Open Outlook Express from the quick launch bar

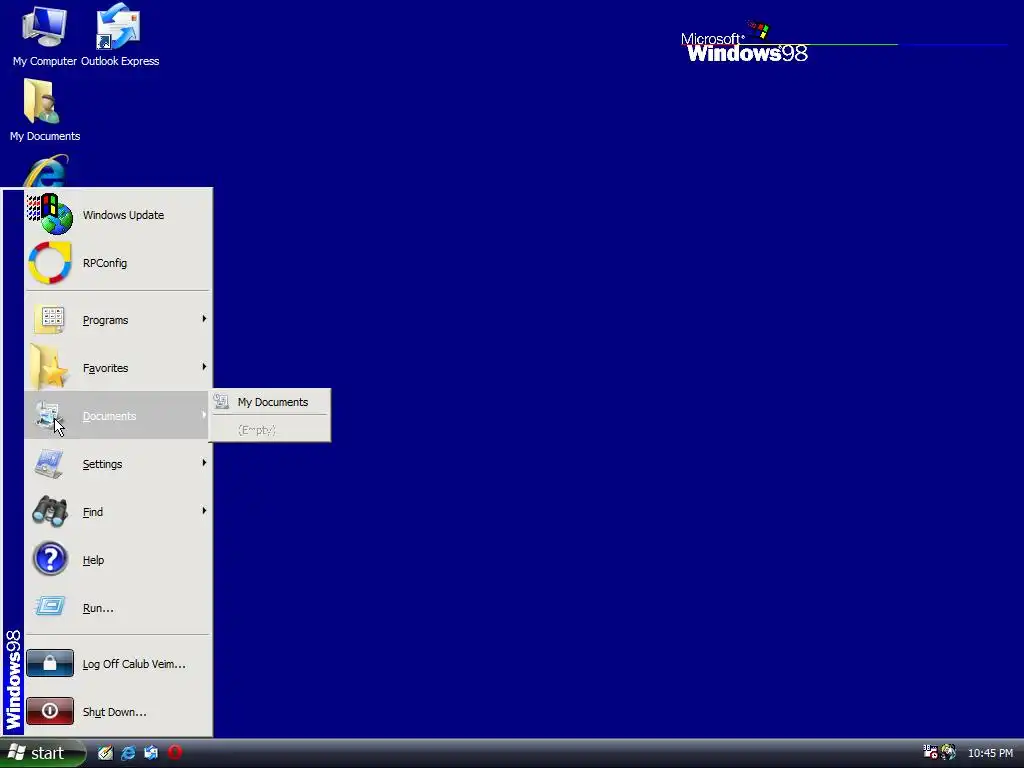(151, 753)
